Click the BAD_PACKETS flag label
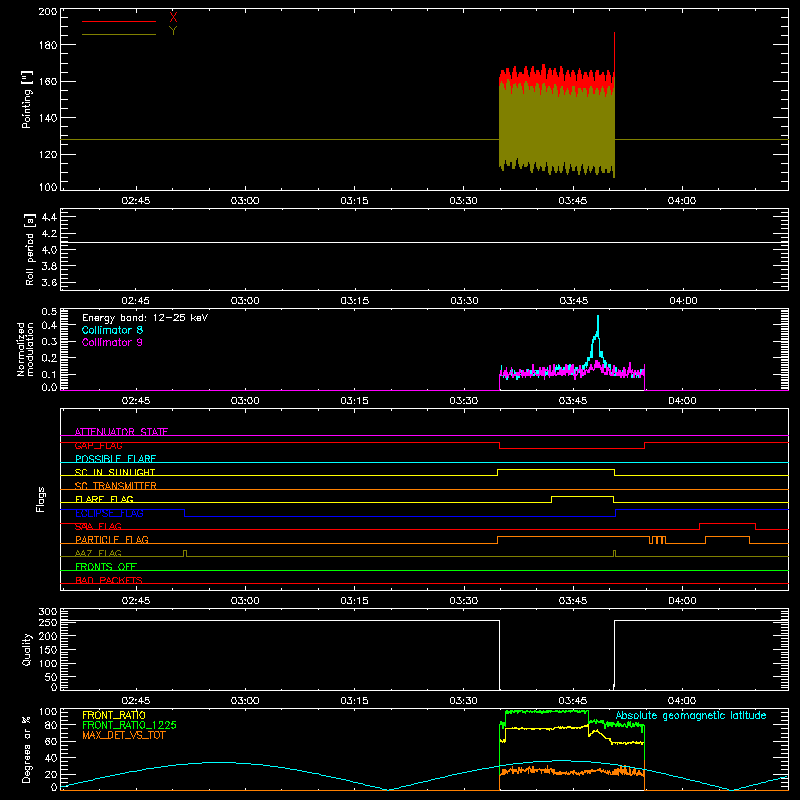 [x=109, y=580]
